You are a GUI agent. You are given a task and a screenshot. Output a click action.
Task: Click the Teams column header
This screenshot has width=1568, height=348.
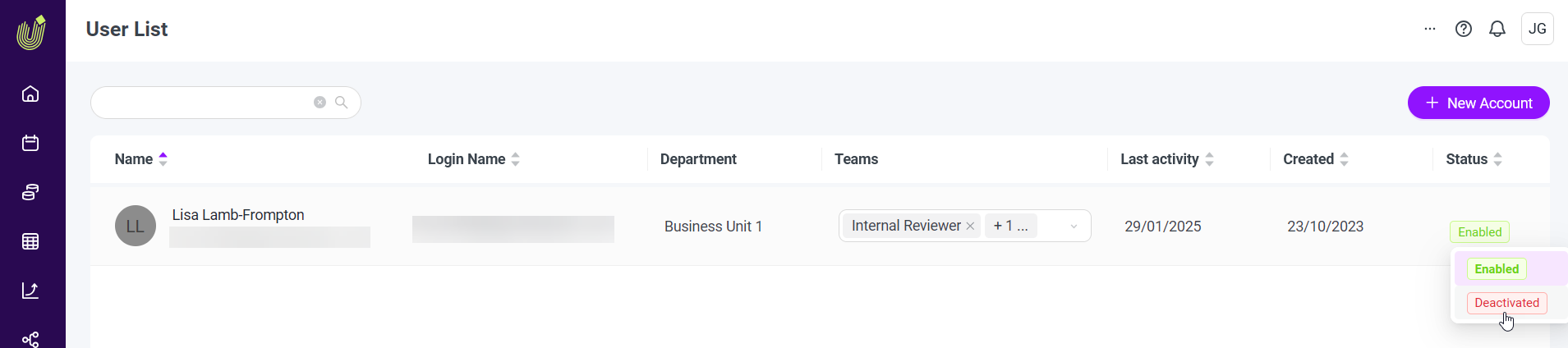tap(856, 159)
